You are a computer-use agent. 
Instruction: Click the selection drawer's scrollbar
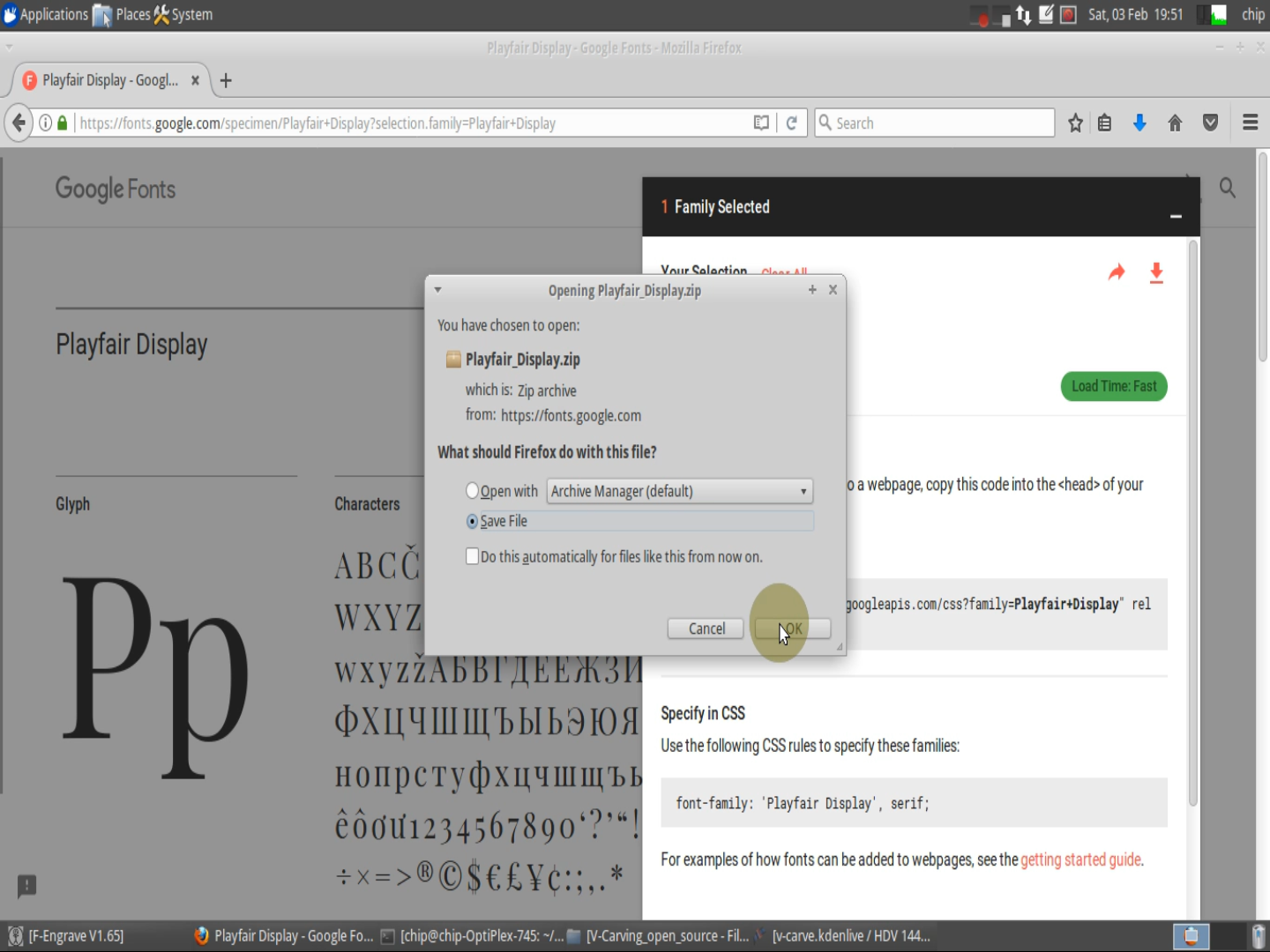click(1193, 524)
